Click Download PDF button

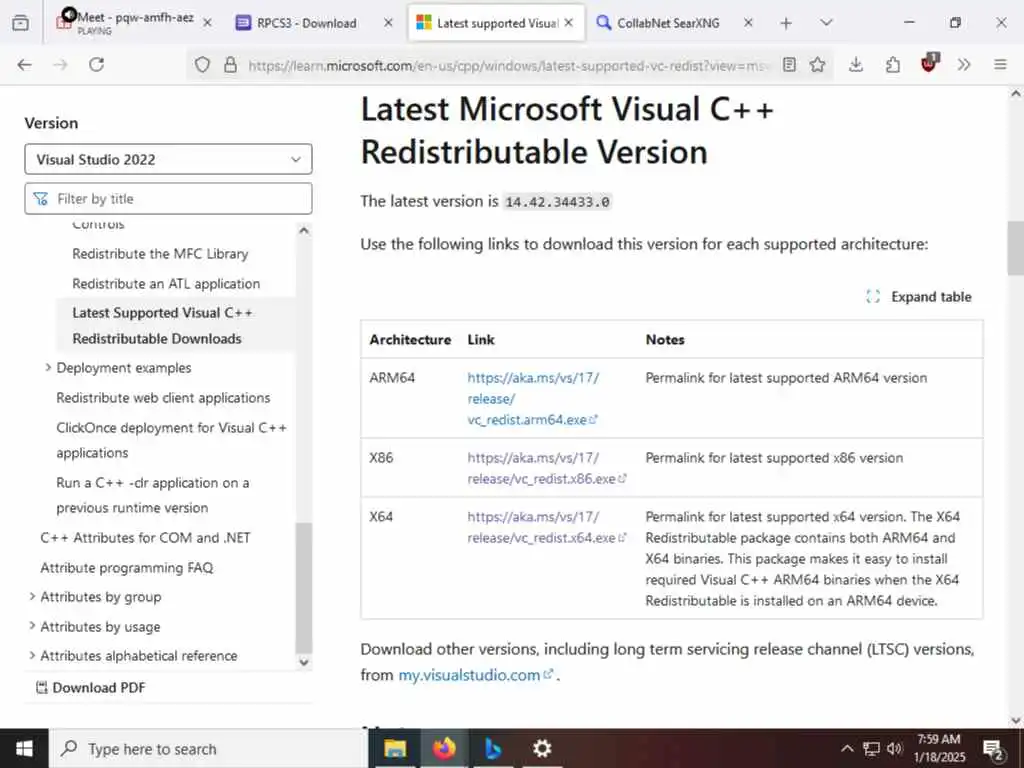[91, 688]
